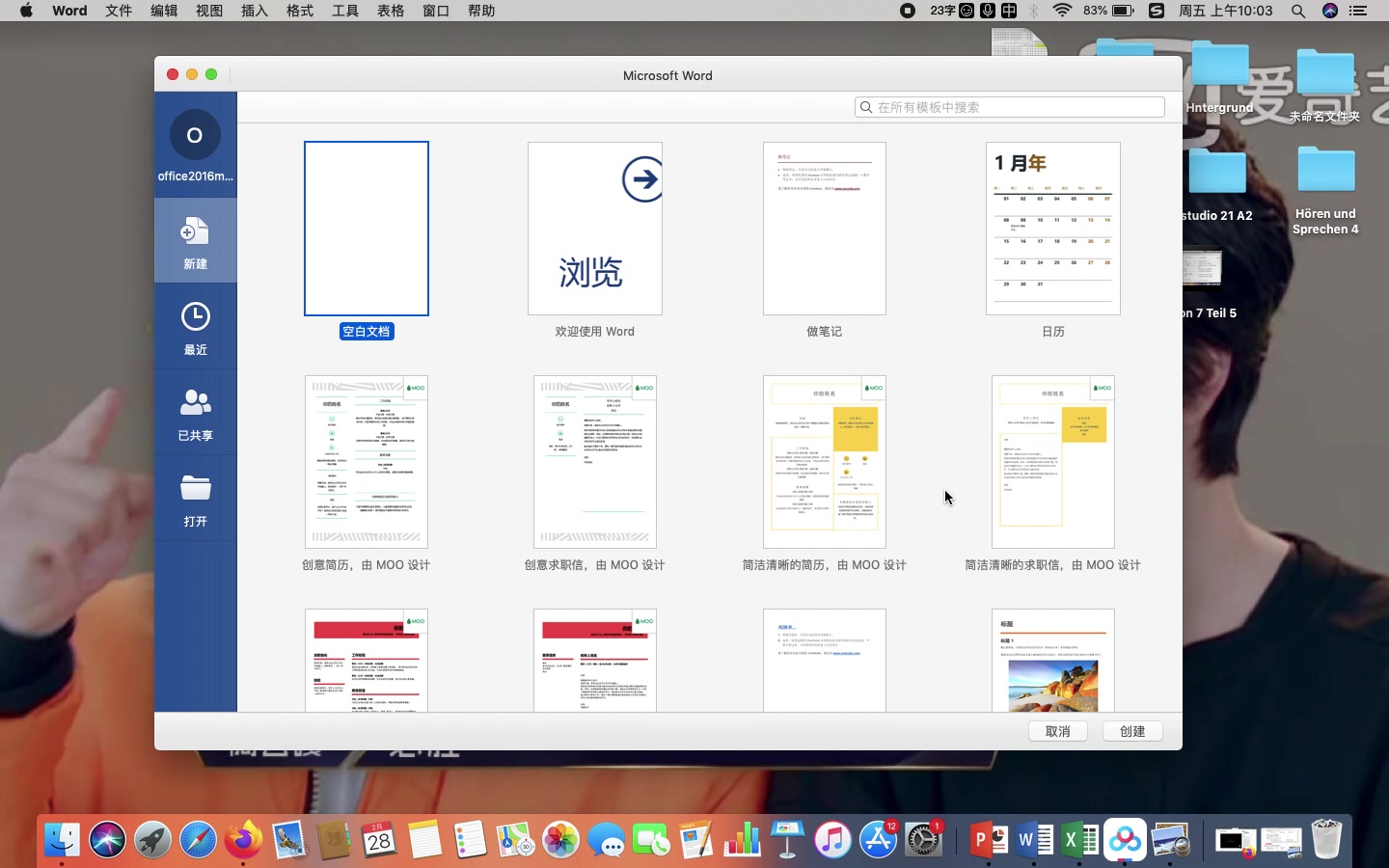Open Keynote in the Dock
The height and width of the screenshot is (868, 1389).
pyautogui.click(x=787, y=840)
